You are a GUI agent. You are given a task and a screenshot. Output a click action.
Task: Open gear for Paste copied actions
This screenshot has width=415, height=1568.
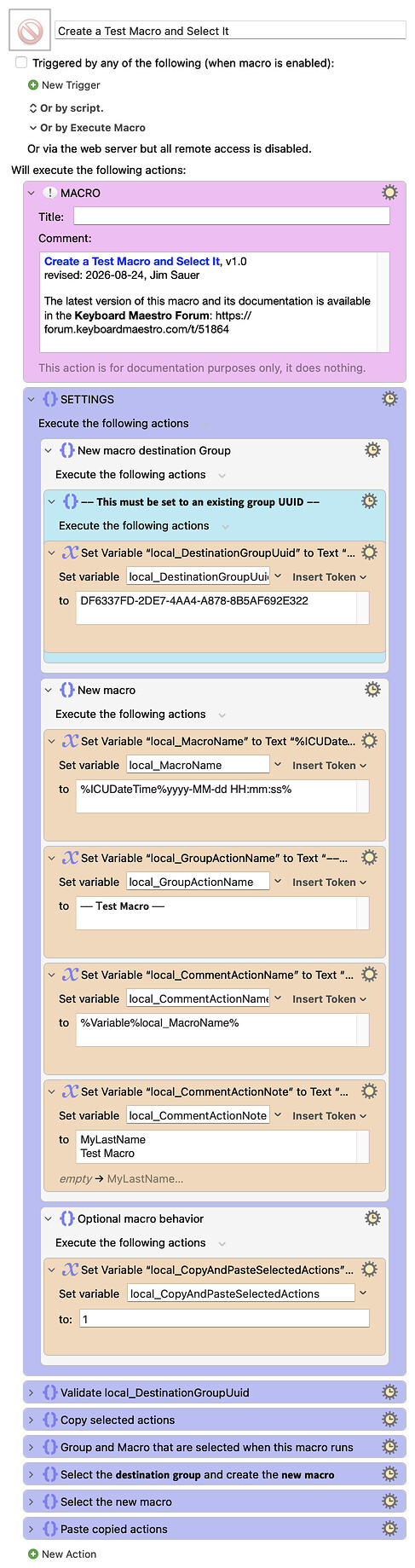pos(389,1529)
